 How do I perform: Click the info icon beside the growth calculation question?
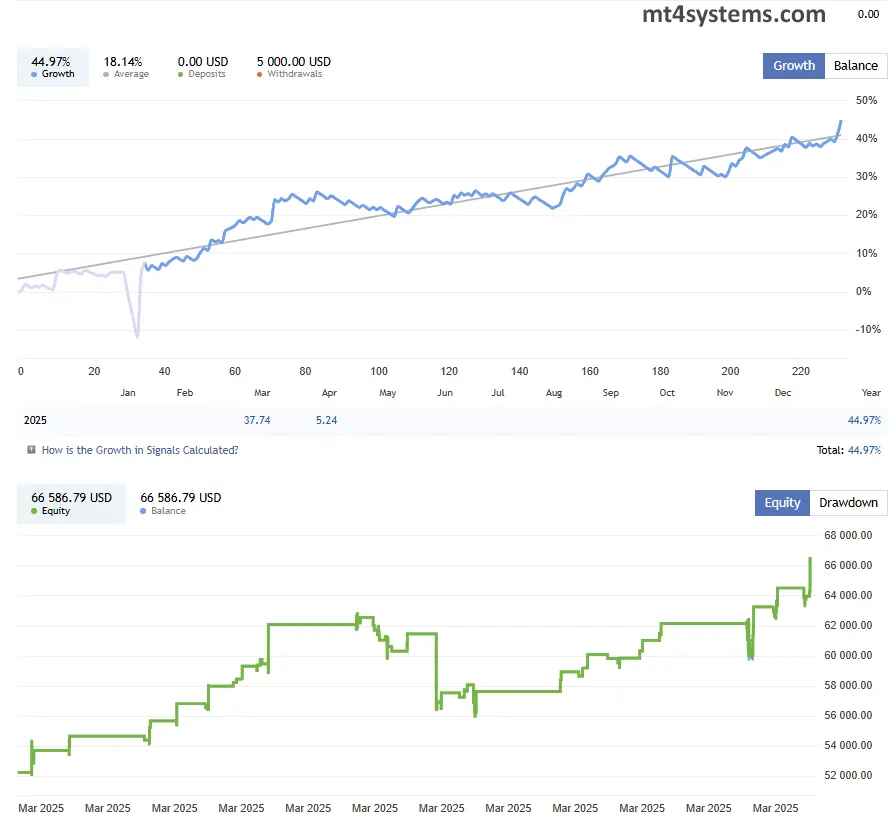pyautogui.click(x=31, y=449)
